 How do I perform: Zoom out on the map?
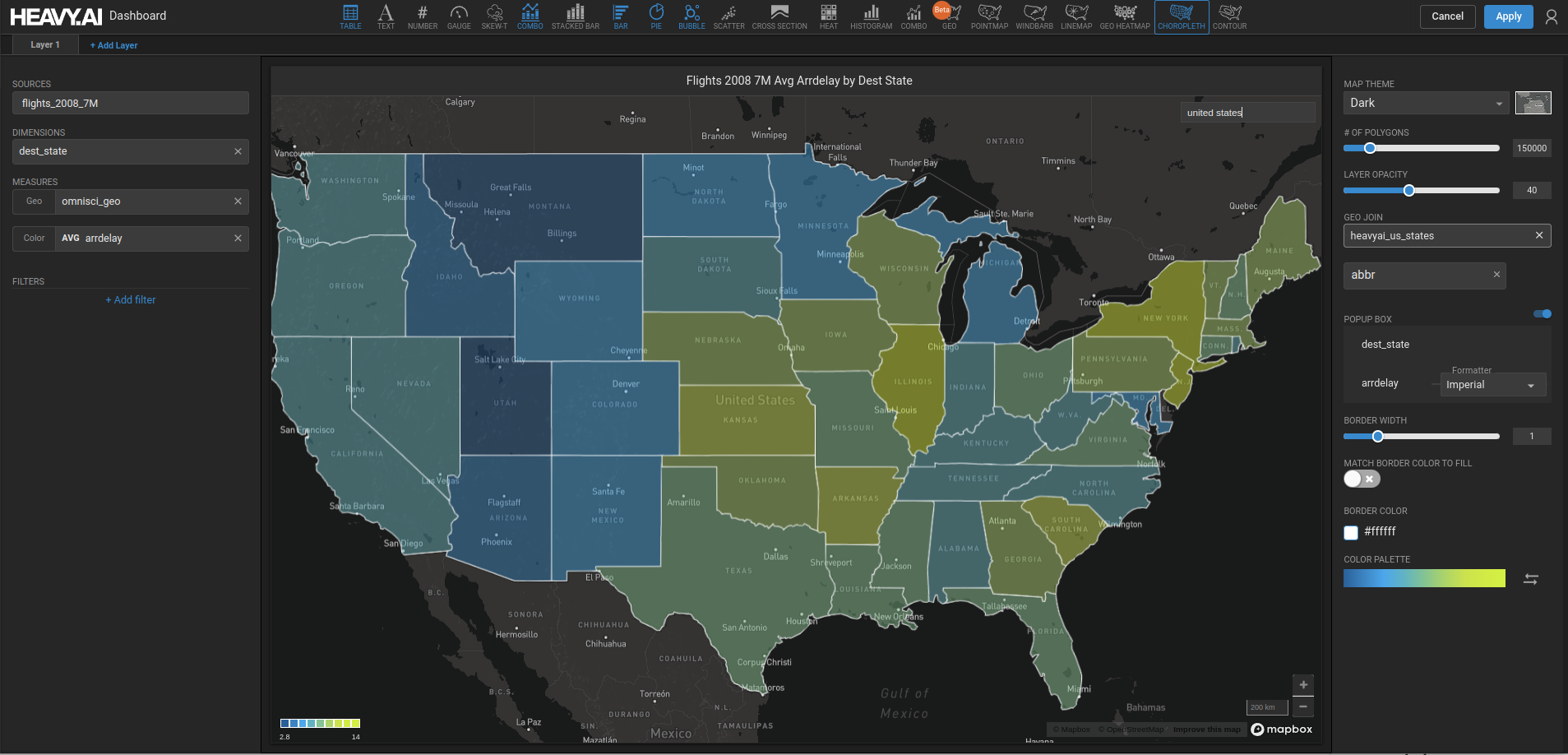click(1303, 706)
